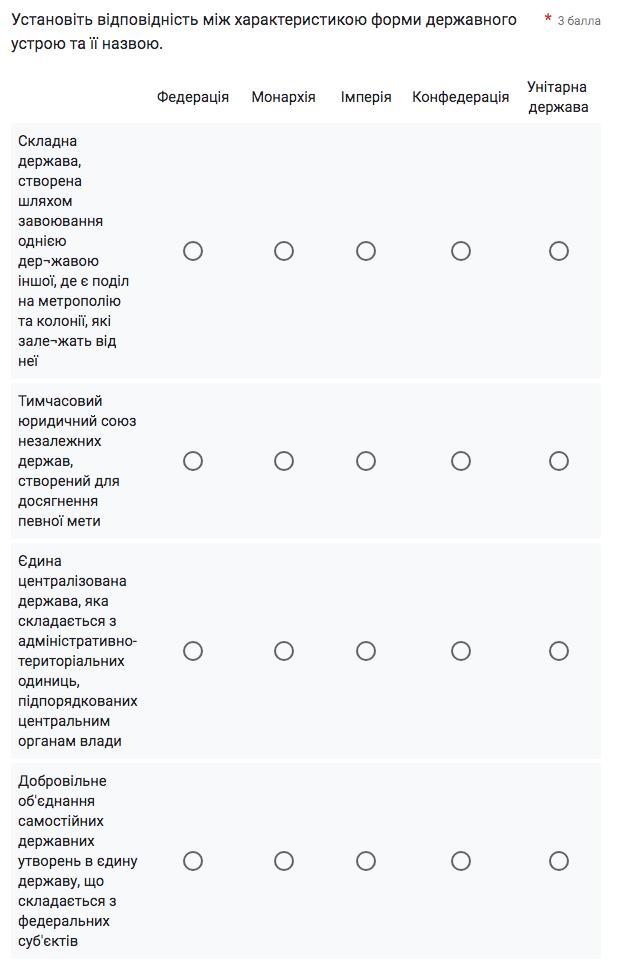Select Конфедерація for the colonies and metropolis row

461,251
